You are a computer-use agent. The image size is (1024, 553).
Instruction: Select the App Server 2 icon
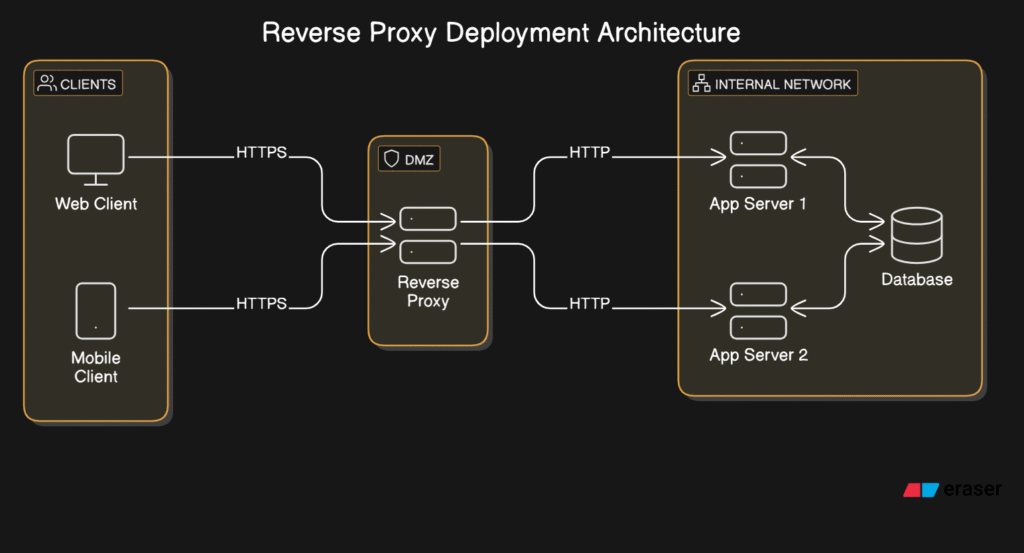click(758, 311)
